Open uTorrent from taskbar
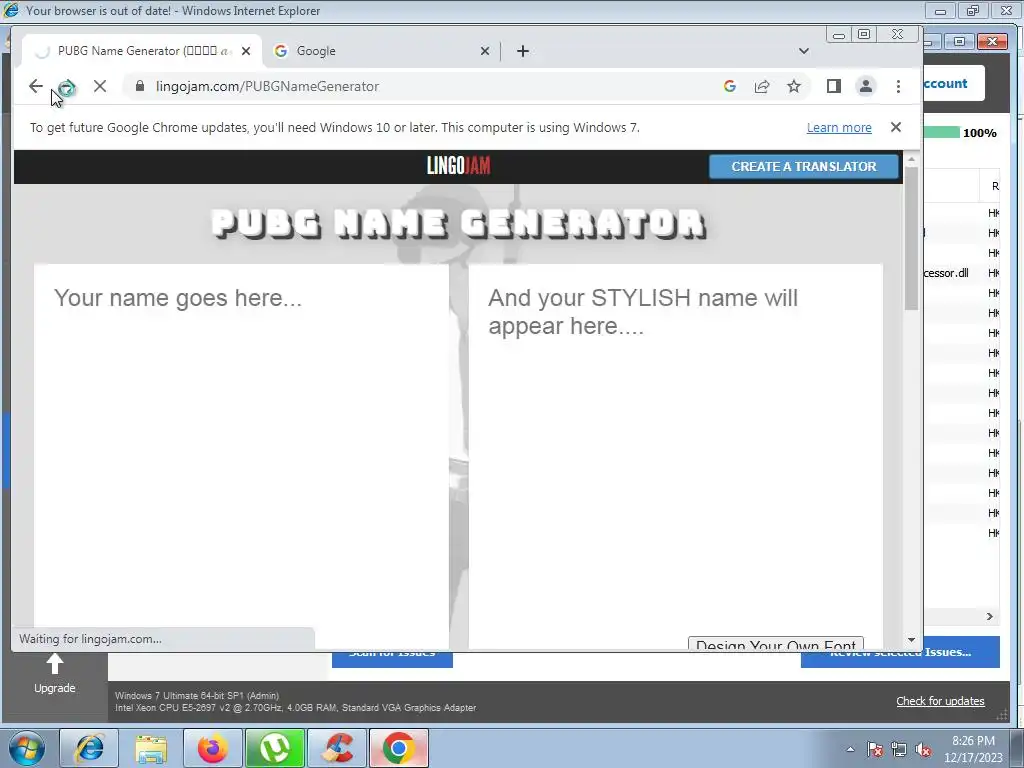1024x768 pixels. point(275,748)
